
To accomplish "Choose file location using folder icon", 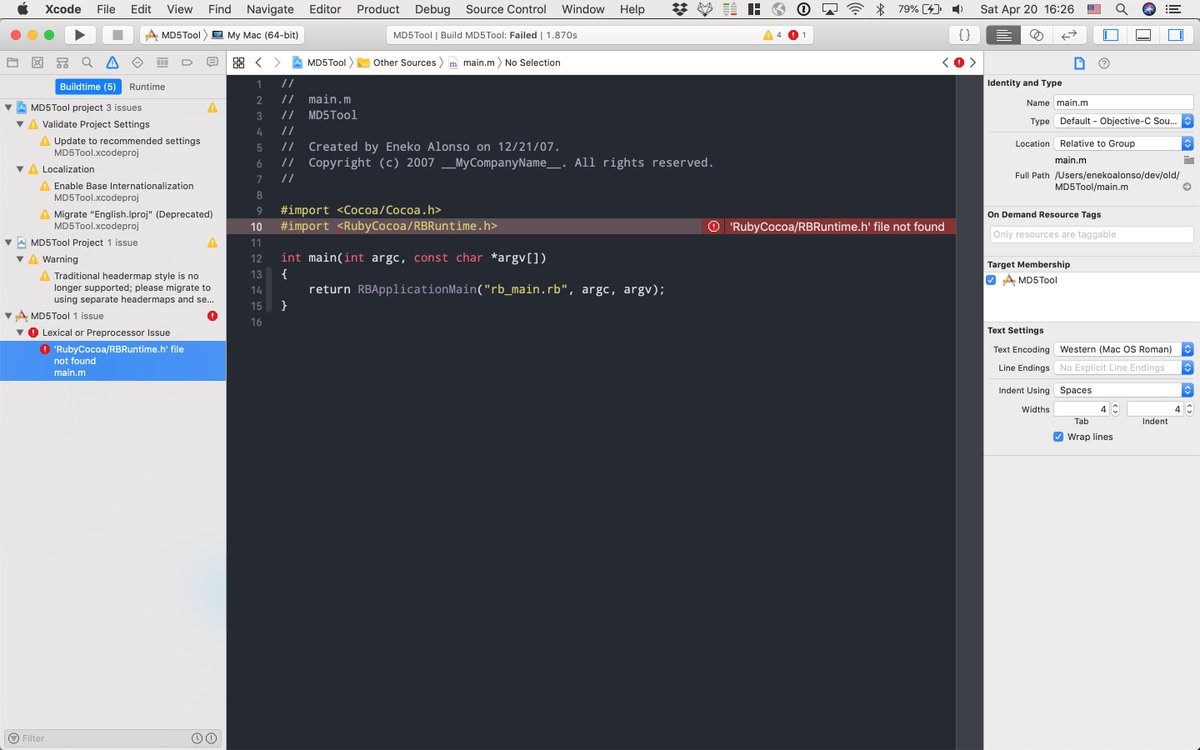I will (1188, 160).
